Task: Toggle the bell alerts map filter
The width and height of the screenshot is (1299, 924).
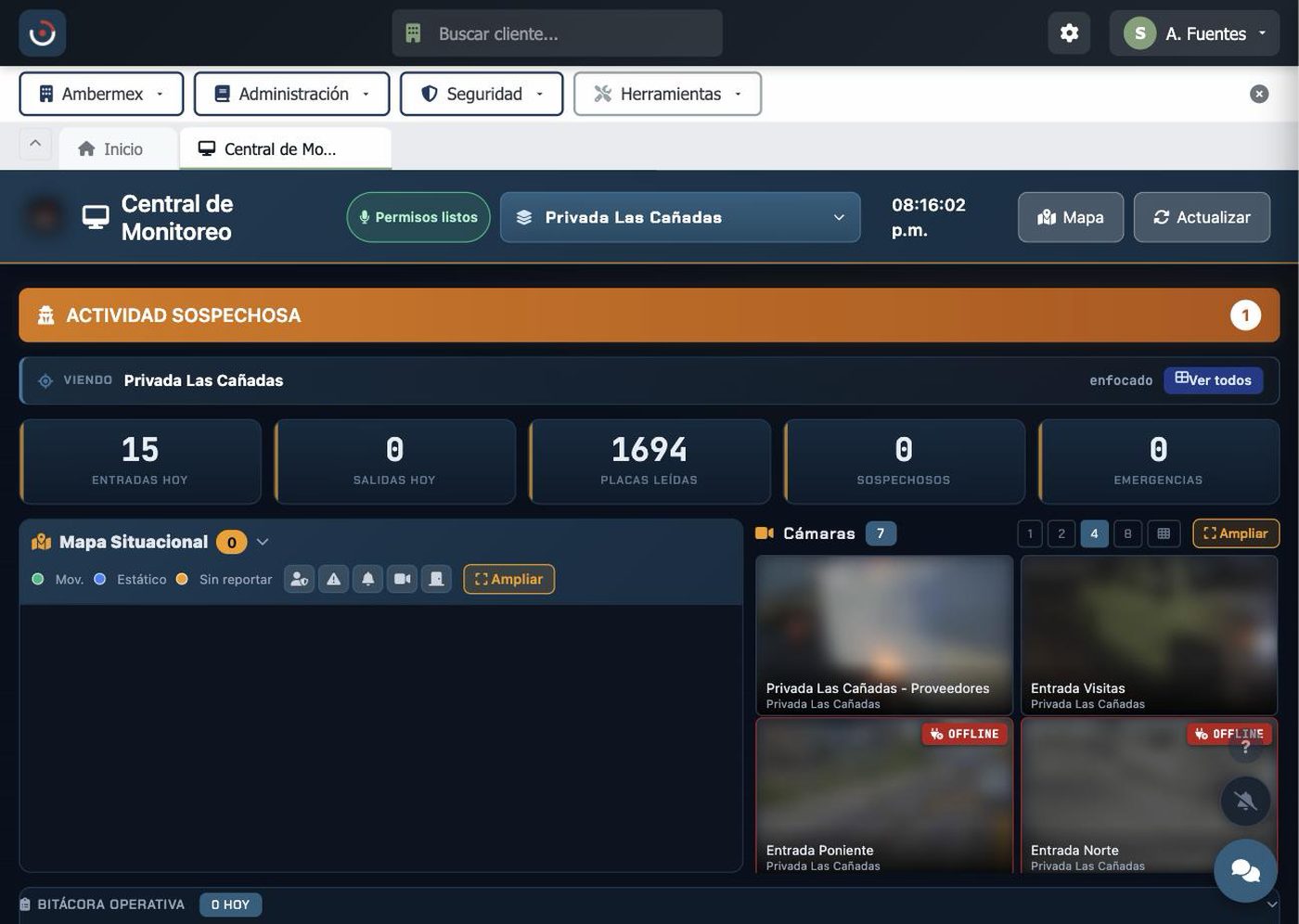Action: (367, 579)
